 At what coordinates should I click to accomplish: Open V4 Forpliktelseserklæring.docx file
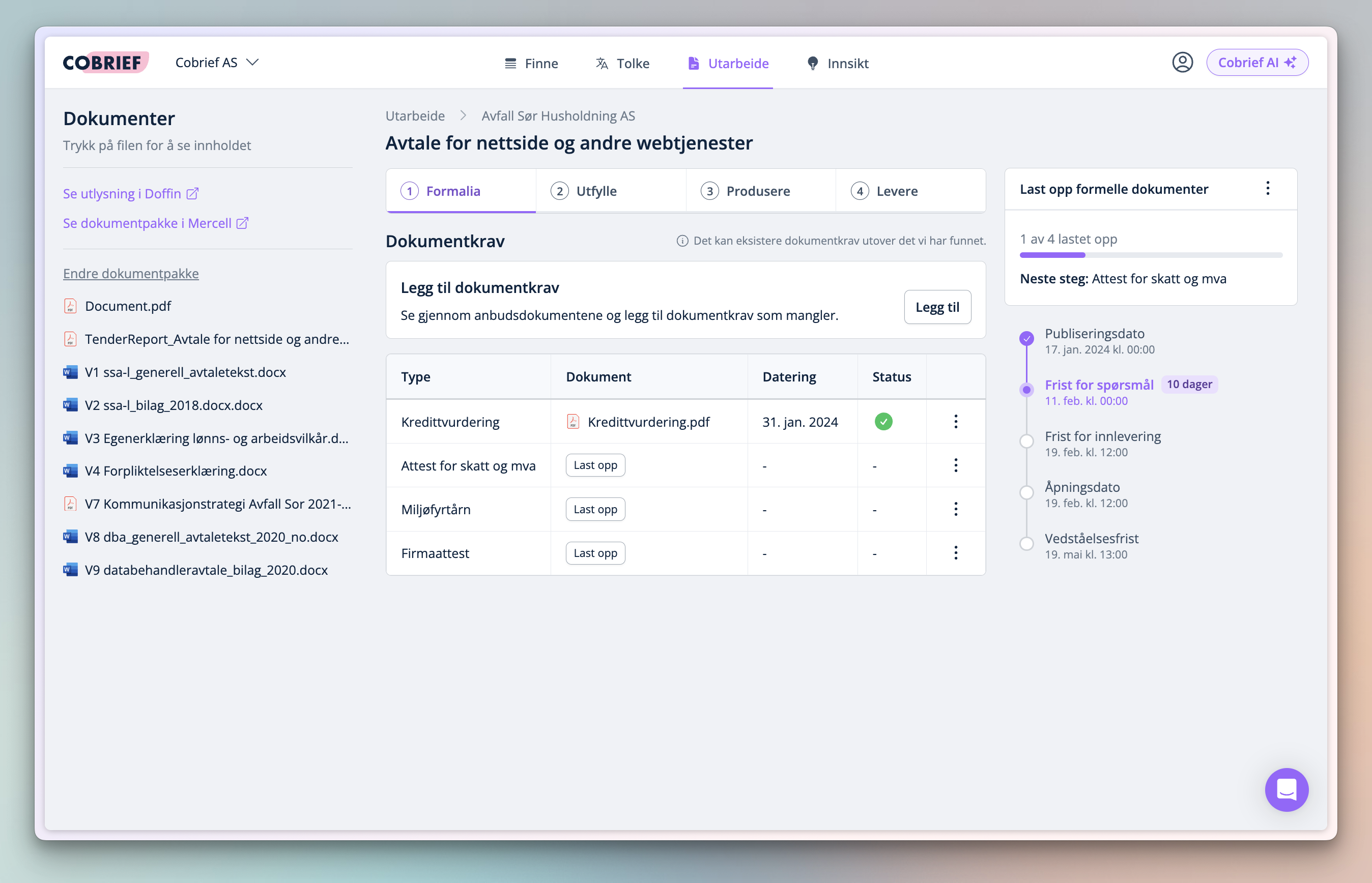tap(176, 470)
